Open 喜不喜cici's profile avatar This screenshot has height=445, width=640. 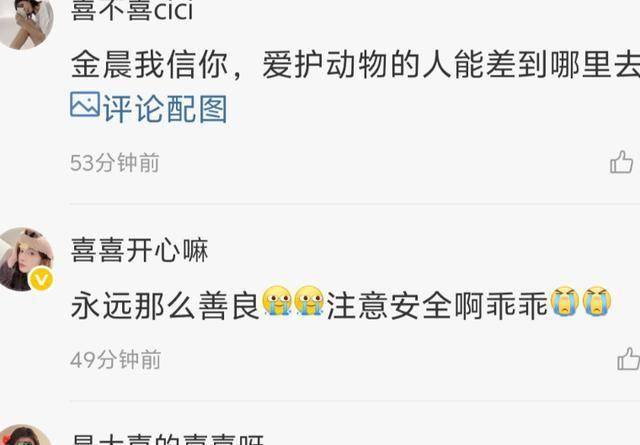pyautogui.click(x=24, y=22)
